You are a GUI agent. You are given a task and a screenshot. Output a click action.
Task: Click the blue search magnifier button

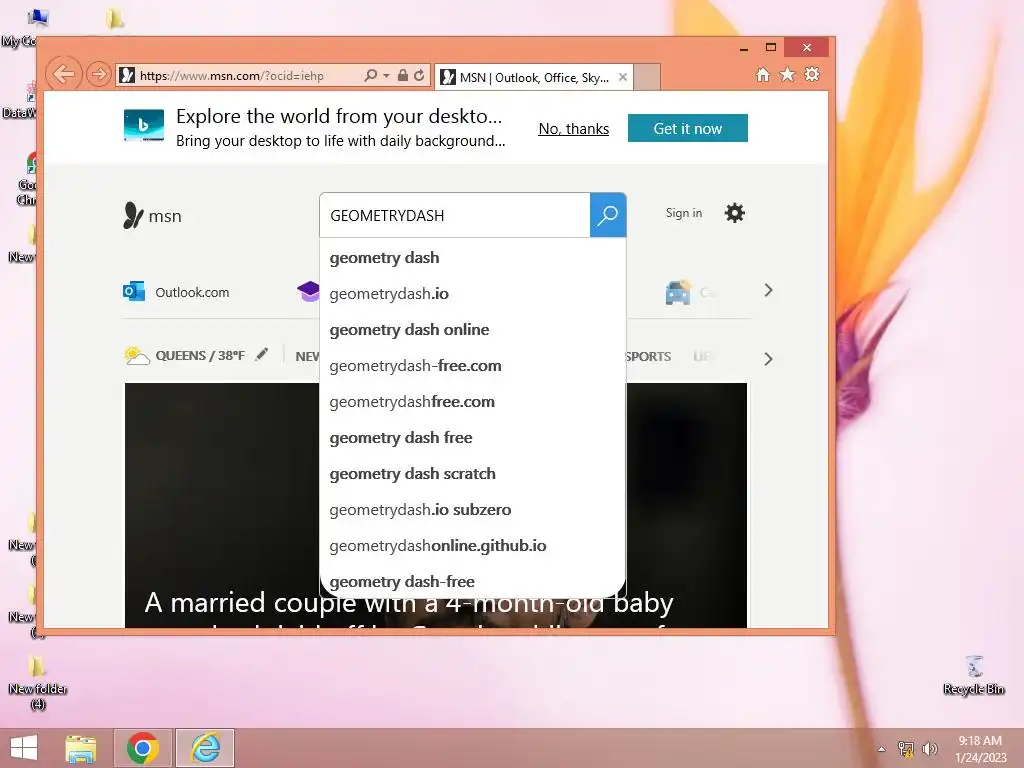pyautogui.click(x=608, y=215)
